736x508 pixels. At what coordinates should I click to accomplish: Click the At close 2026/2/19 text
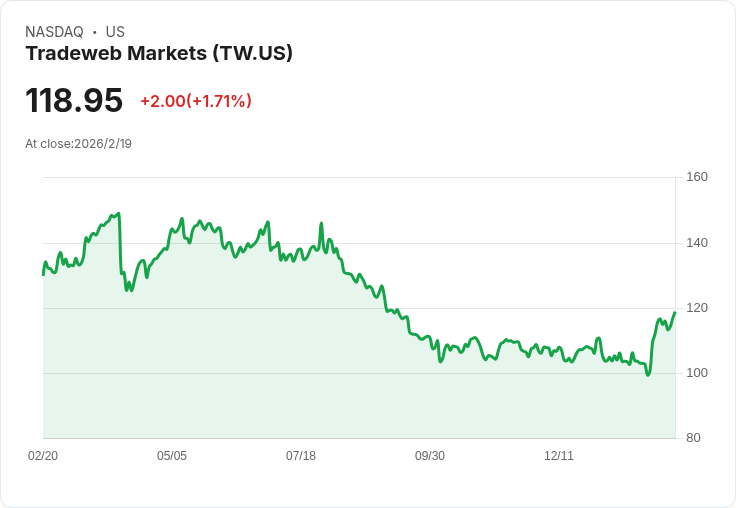[78, 144]
